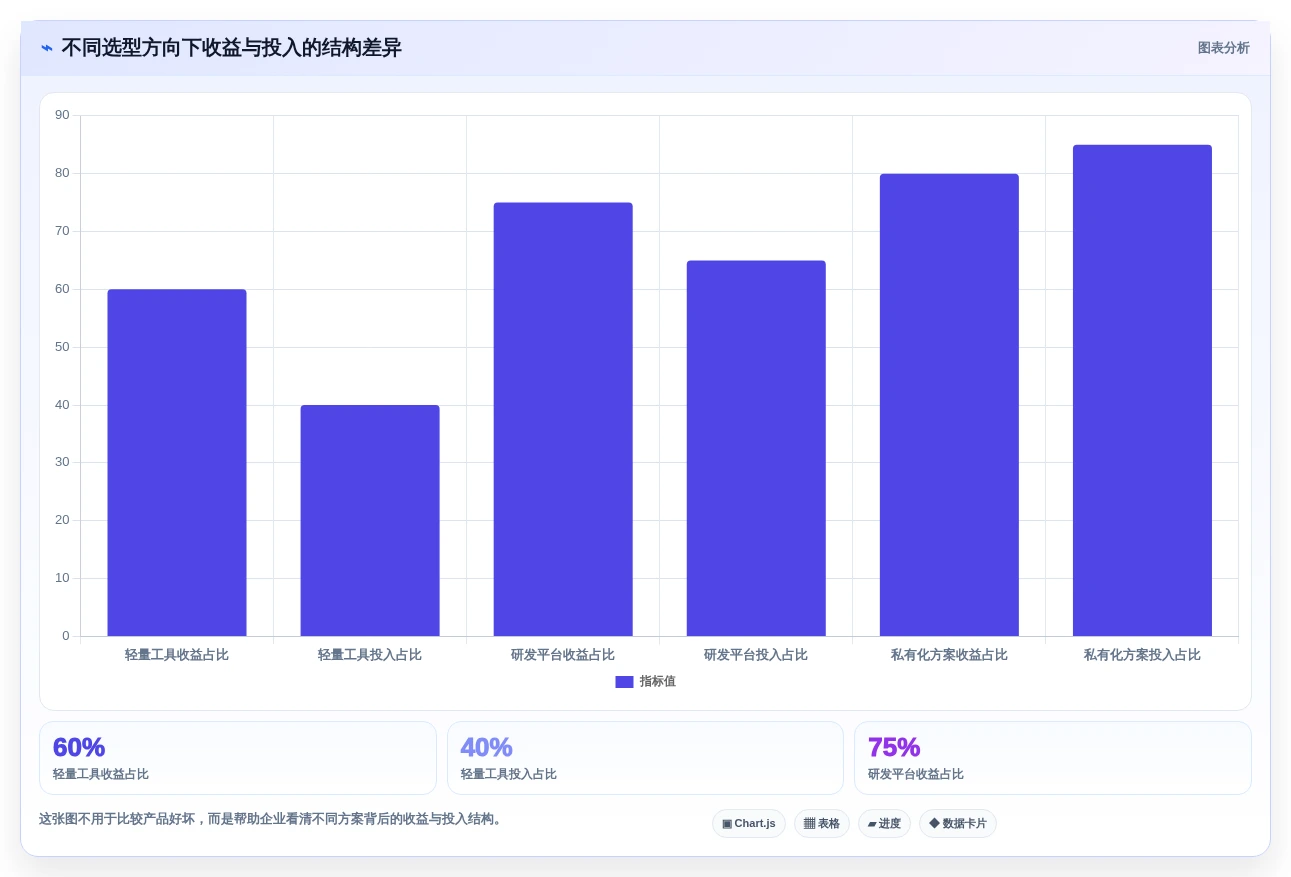Open the 40% 轻量工具投入占比 data card
This screenshot has height=877, width=1291.
645,758
